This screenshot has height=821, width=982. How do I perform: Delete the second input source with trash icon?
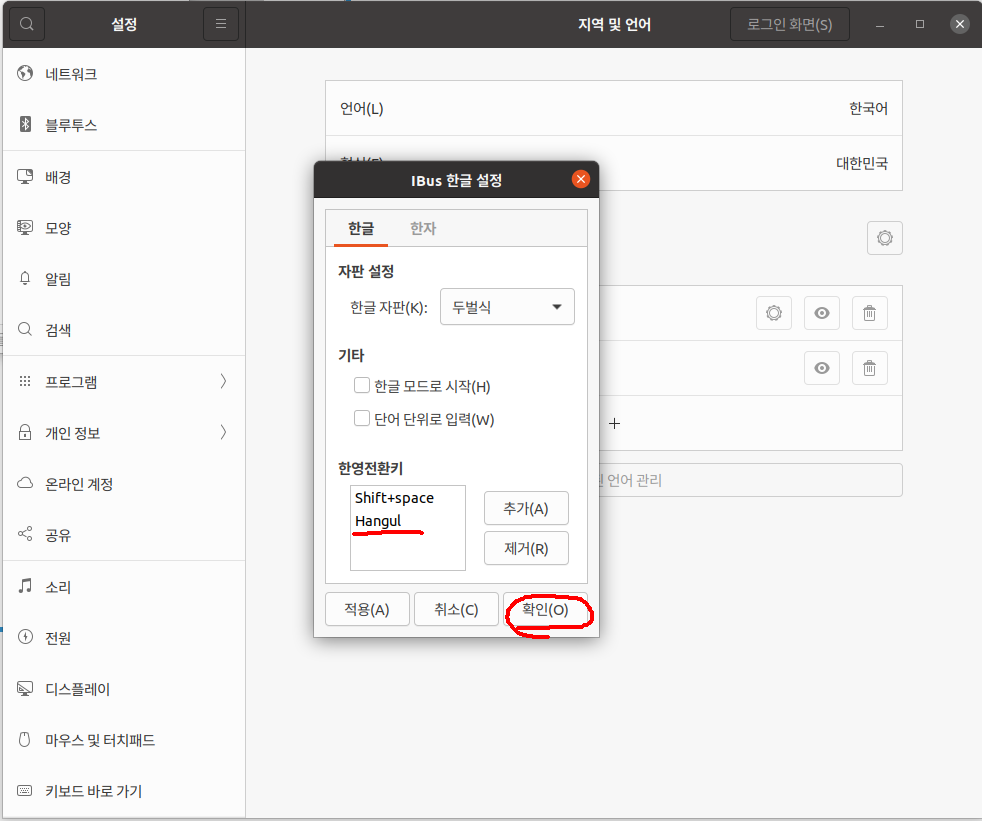[x=869, y=368]
